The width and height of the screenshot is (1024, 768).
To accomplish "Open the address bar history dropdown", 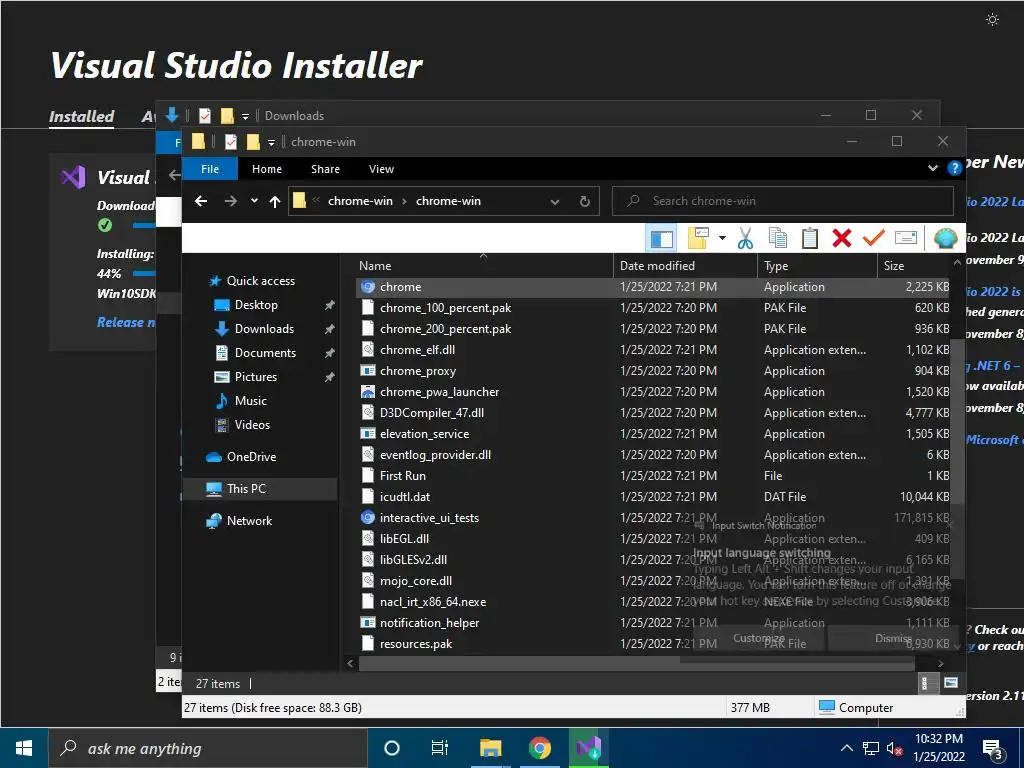I will click(554, 202).
